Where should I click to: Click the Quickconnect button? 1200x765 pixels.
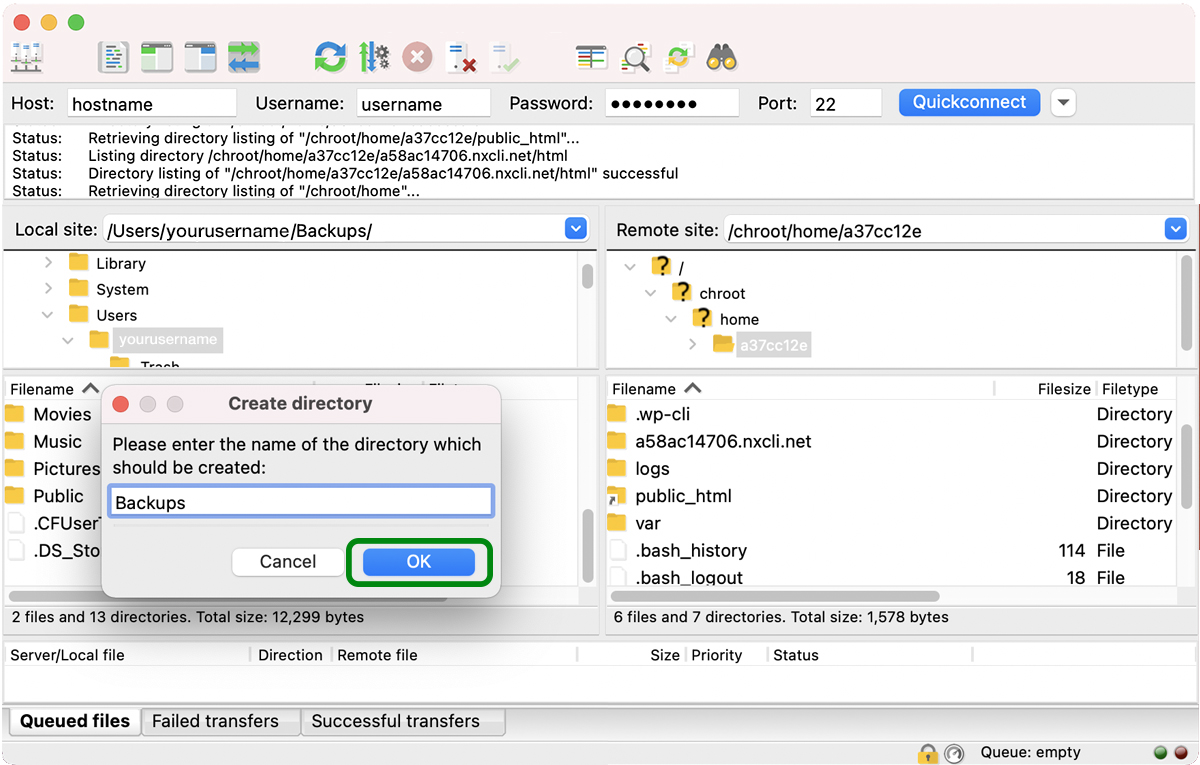coord(969,102)
